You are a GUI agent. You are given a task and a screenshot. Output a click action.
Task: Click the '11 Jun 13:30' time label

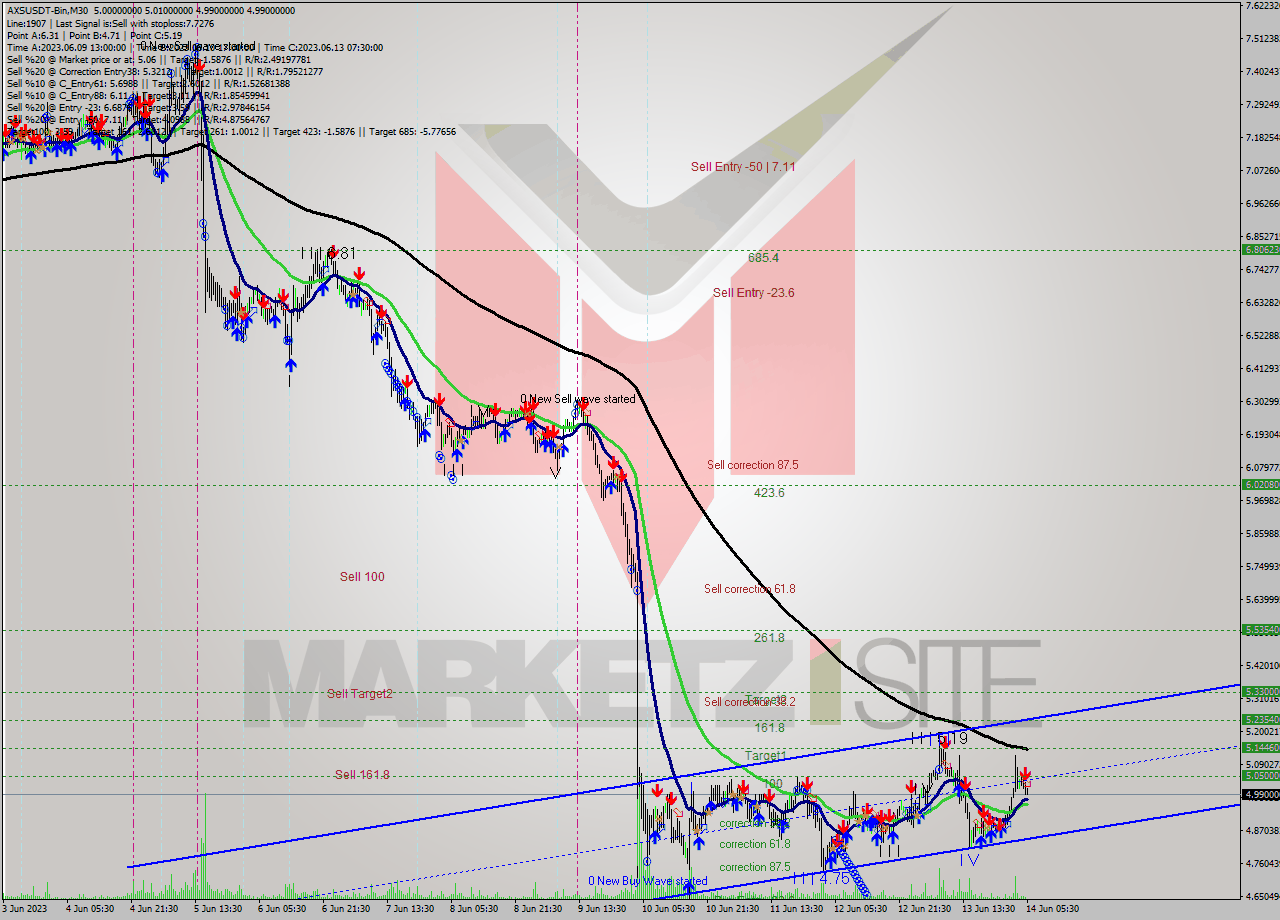coord(796,909)
